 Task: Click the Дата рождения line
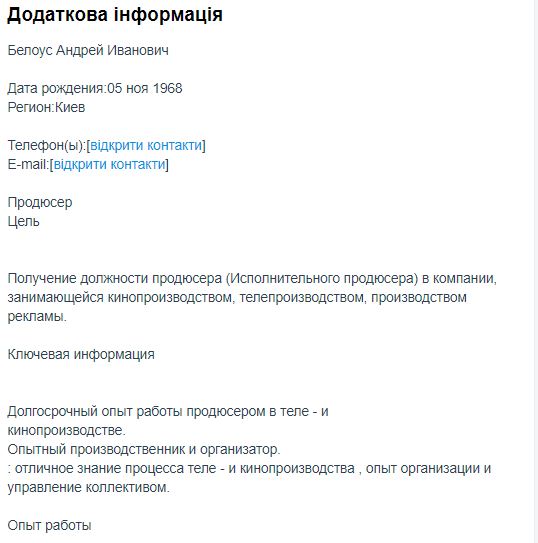point(95,88)
